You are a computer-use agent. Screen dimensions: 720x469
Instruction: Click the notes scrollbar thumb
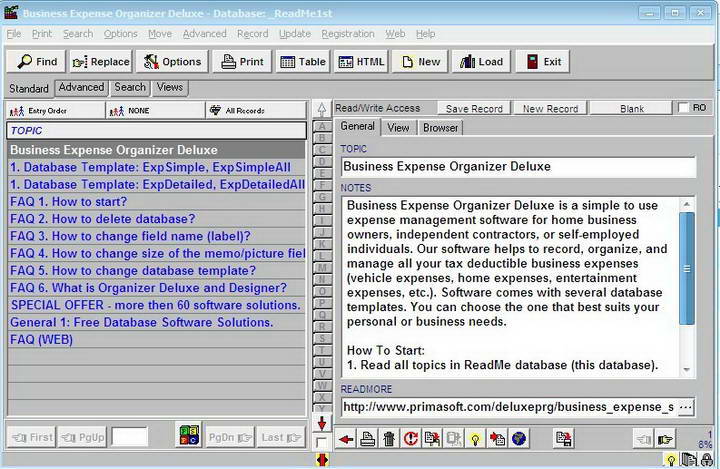point(686,268)
